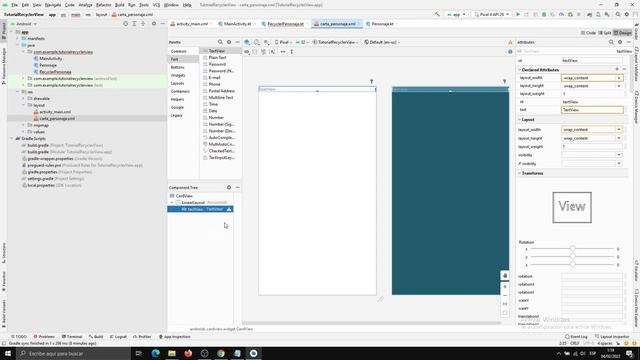Expand the drawable folder
This screenshot has width=640, height=360.
tap(24, 98)
